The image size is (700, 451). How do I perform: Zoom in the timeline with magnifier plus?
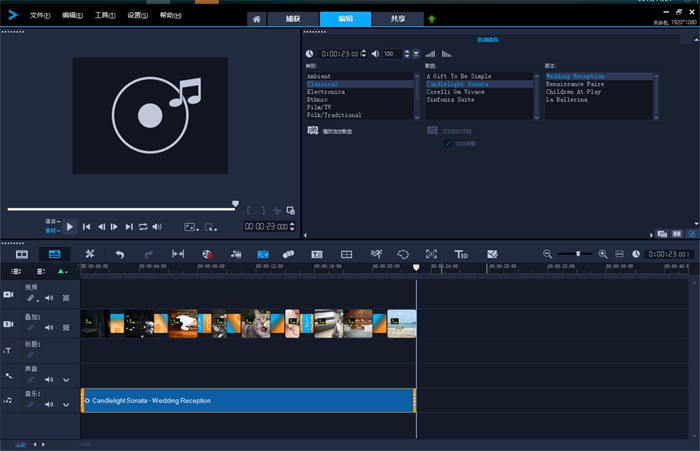tap(603, 255)
